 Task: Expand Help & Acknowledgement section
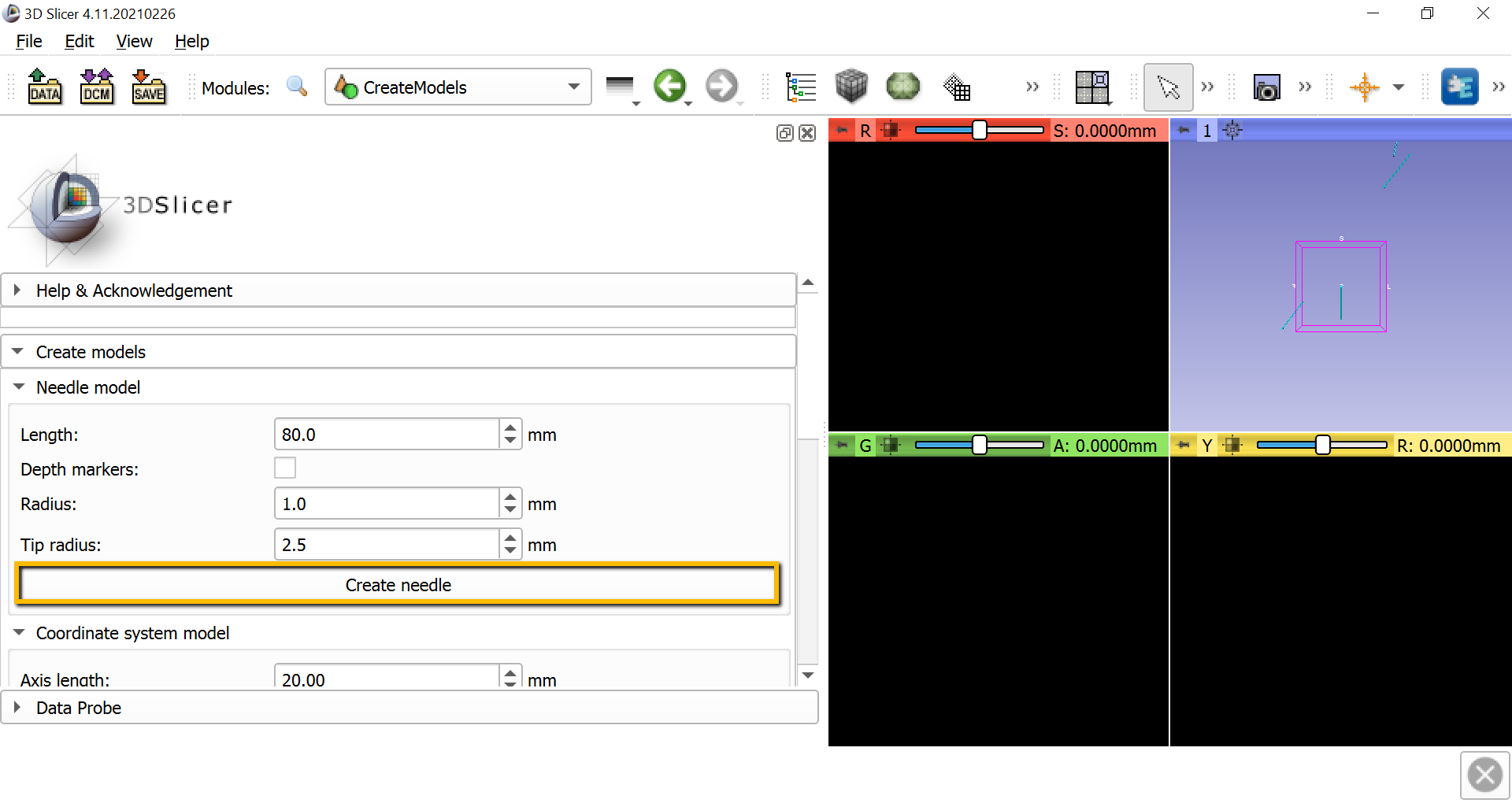(398, 290)
